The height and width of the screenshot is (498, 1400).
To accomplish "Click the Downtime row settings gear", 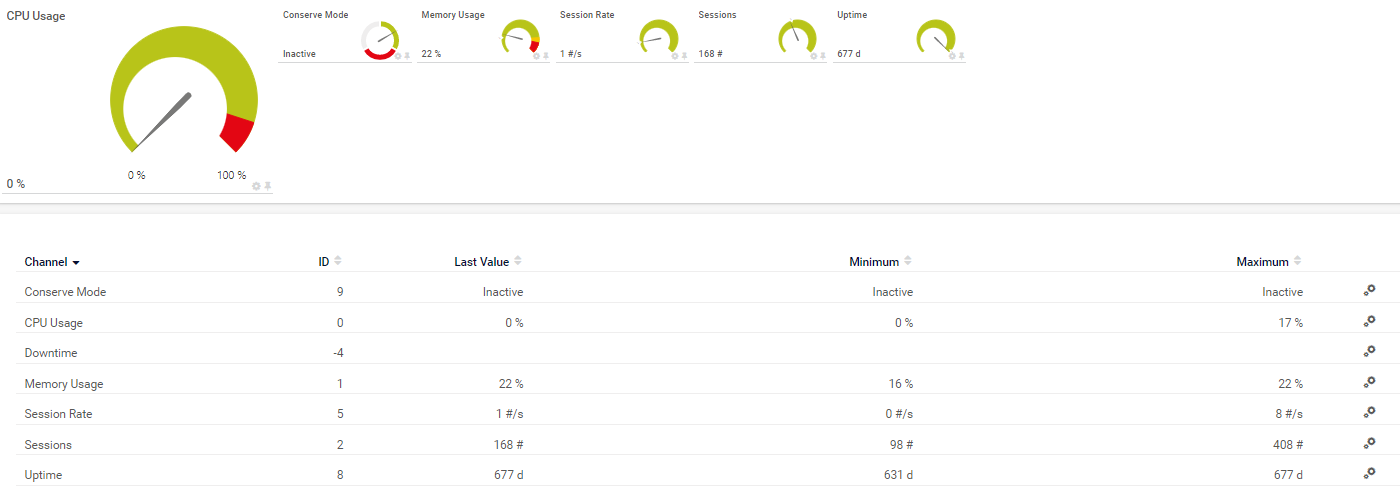I will [x=1369, y=352].
